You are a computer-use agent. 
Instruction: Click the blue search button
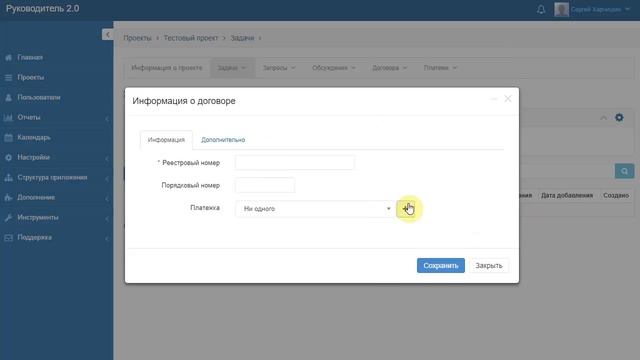tap(624, 171)
